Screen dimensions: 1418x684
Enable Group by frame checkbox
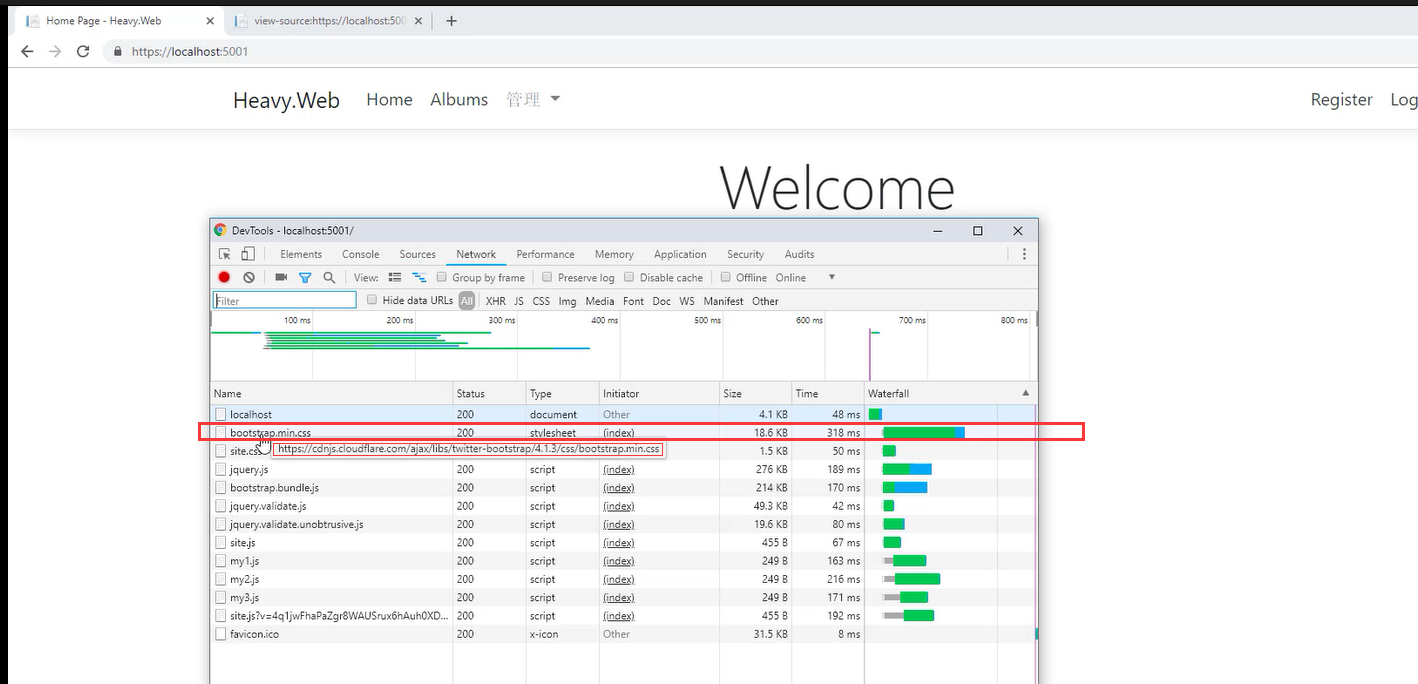[442, 277]
